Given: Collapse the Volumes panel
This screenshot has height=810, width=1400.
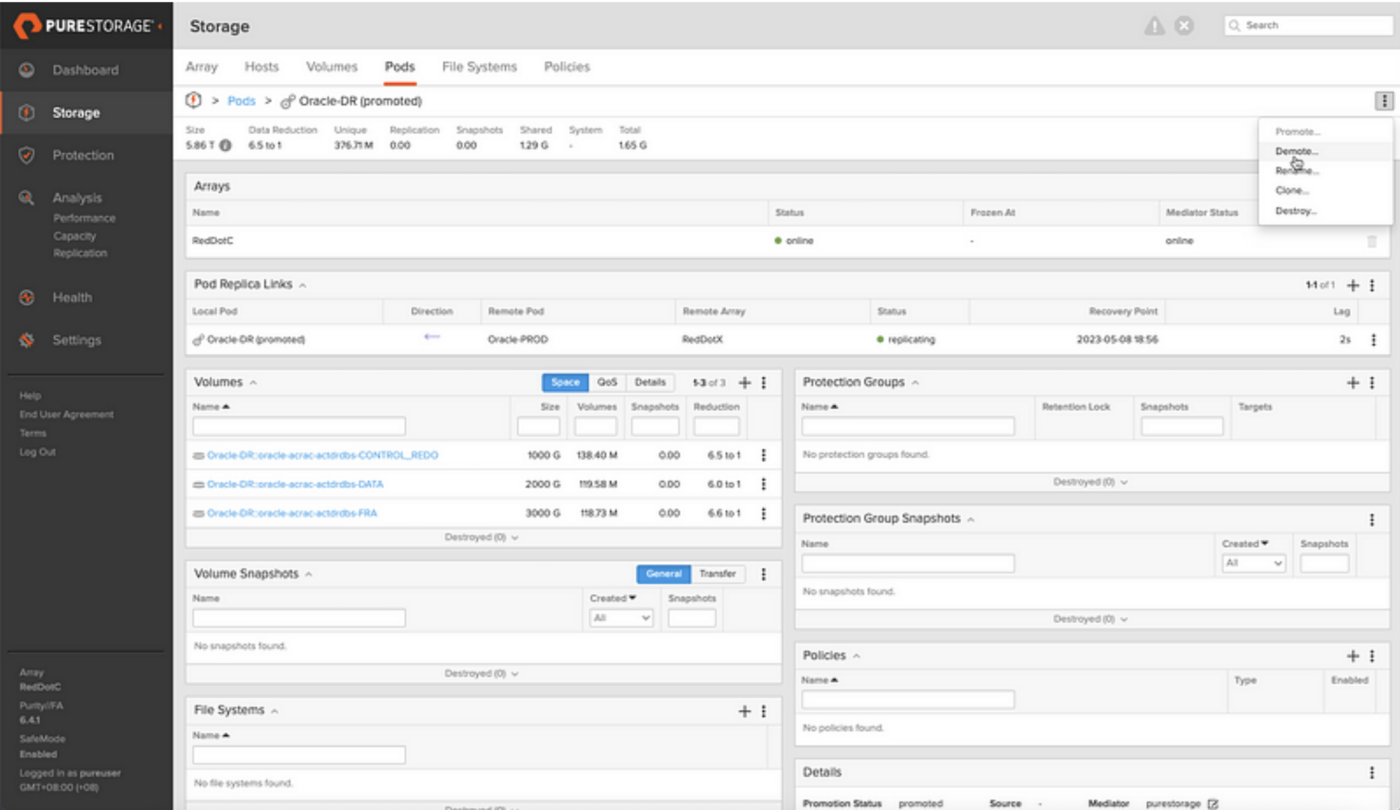Looking at the screenshot, I should click(253, 382).
